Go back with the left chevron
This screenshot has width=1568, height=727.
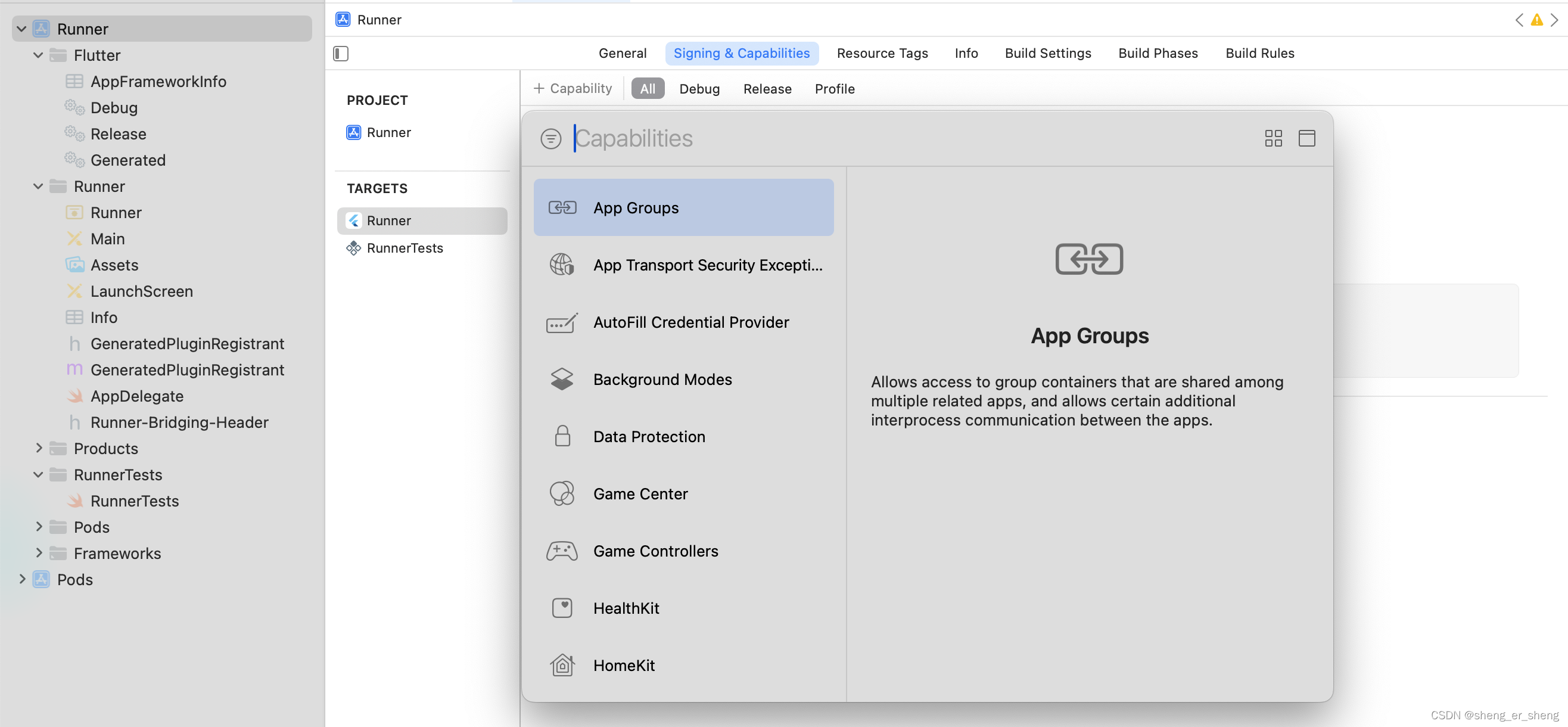pyautogui.click(x=1519, y=20)
